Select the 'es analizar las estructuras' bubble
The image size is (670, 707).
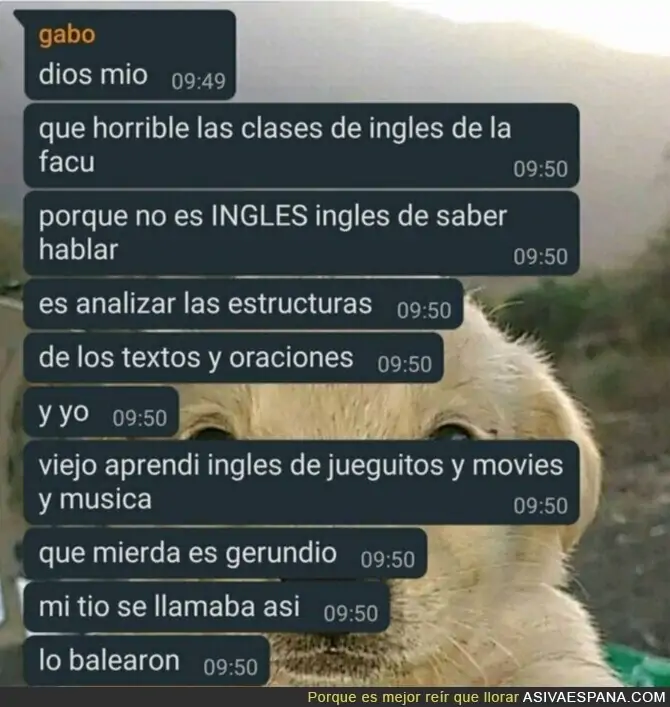pos(243,304)
